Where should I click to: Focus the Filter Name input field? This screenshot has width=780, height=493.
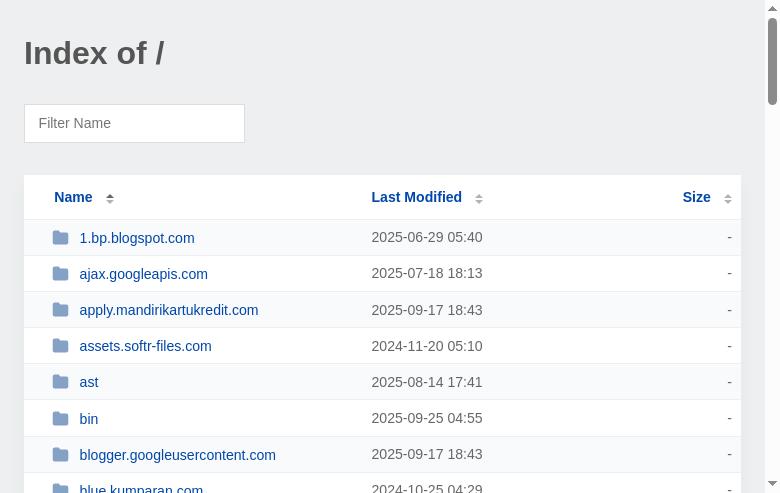pos(134,123)
